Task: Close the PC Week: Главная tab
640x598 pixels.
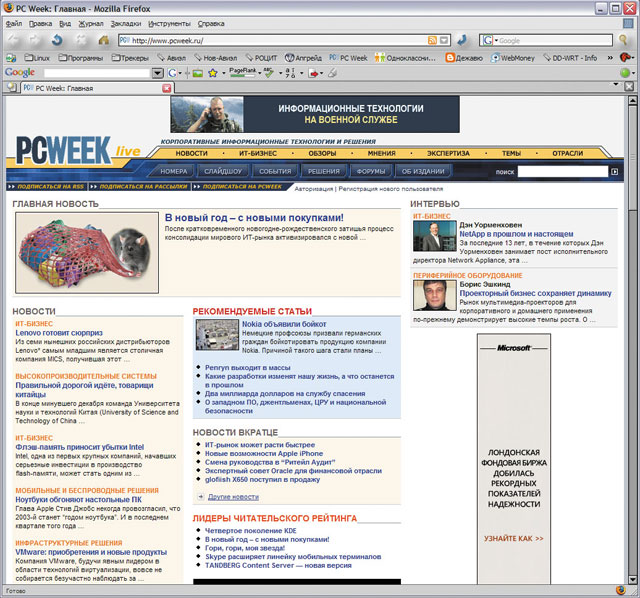Action: point(167,88)
